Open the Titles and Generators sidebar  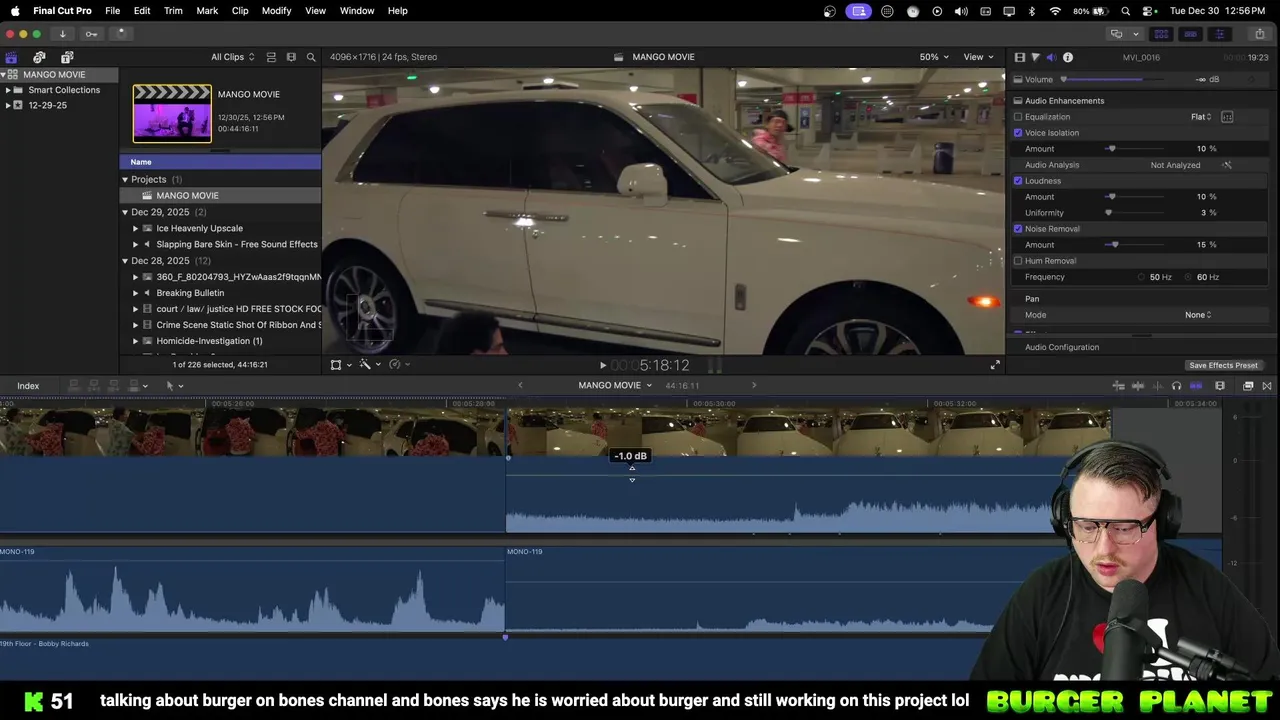coord(67,57)
